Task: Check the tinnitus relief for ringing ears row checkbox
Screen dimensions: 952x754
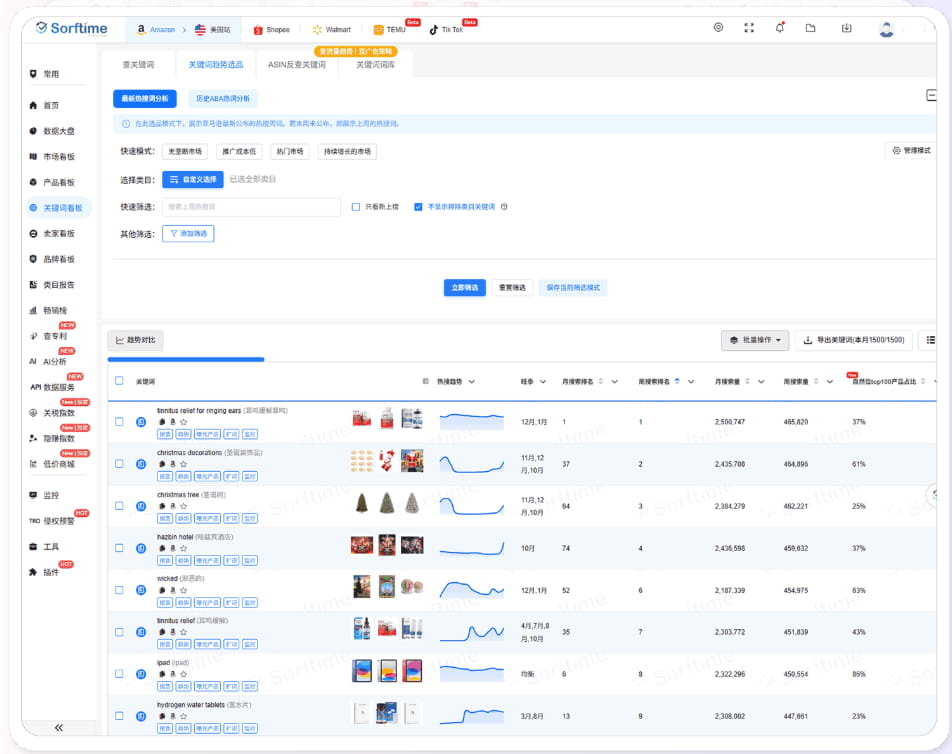Action: pyautogui.click(x=119, y=421)
